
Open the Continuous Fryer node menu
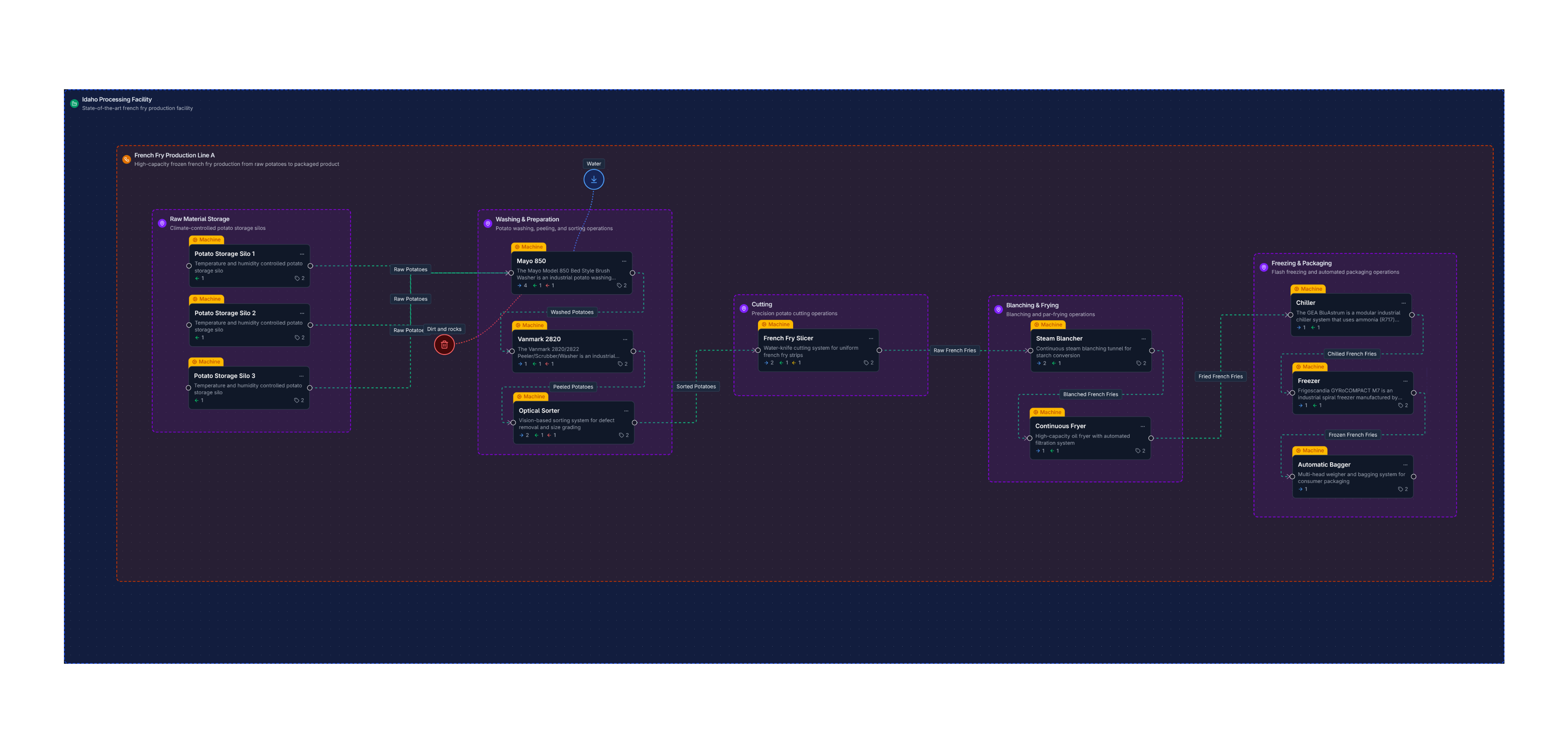click(1143, 426)
